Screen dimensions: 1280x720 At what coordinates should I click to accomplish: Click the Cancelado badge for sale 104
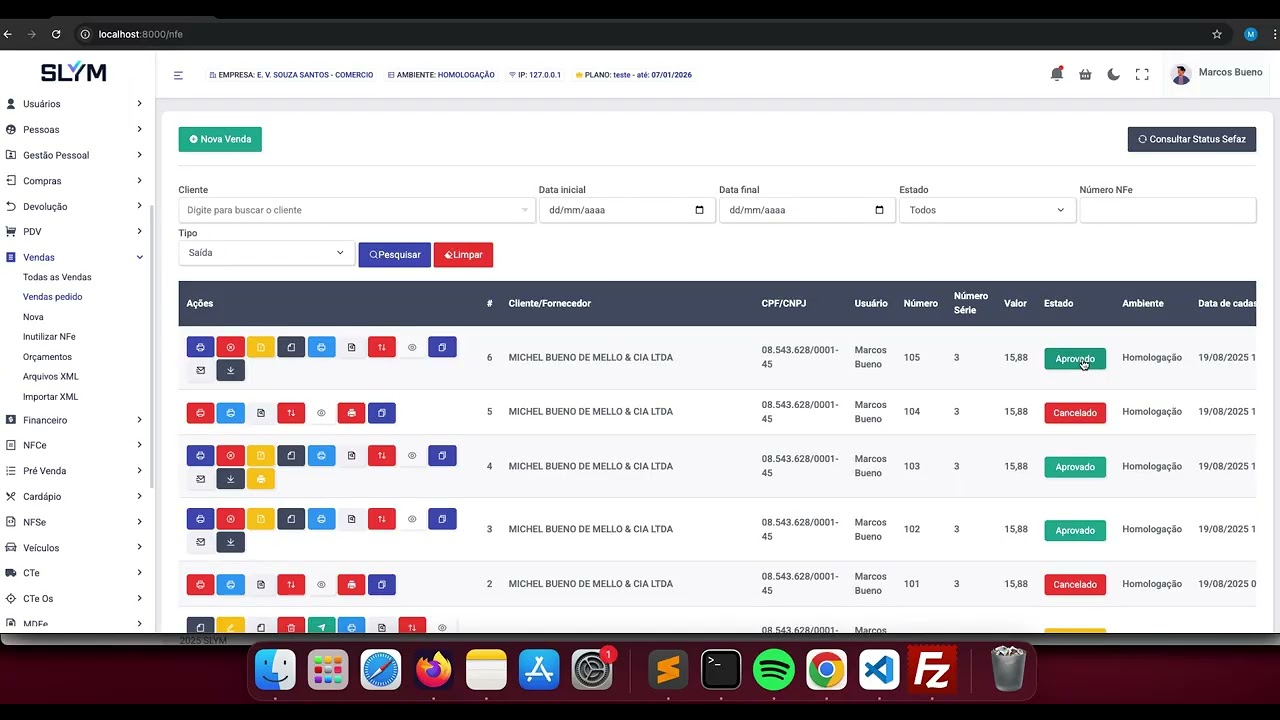point(1075,412)
